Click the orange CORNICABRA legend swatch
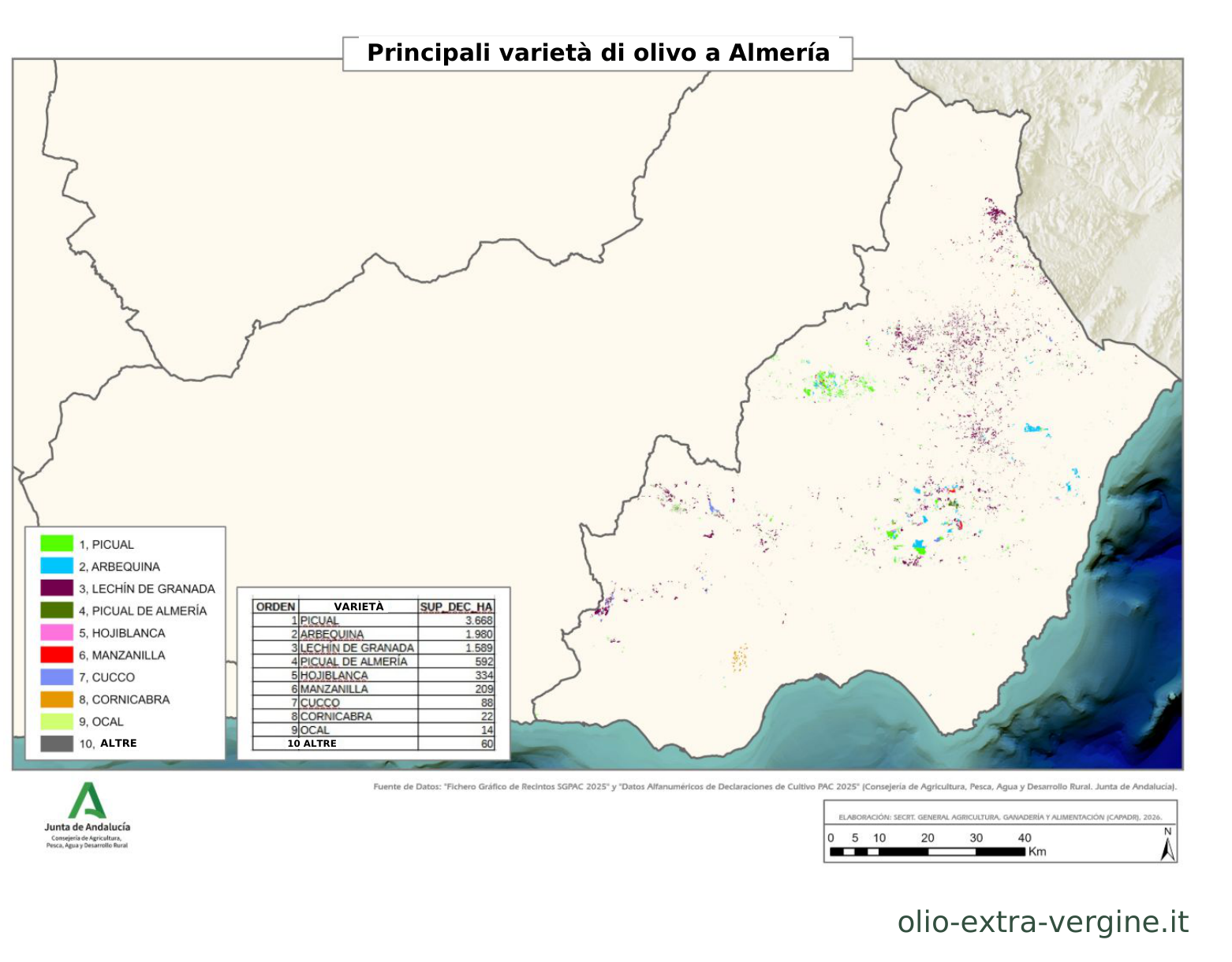This screenshot has width=1232, height=962. click(57, 699)
